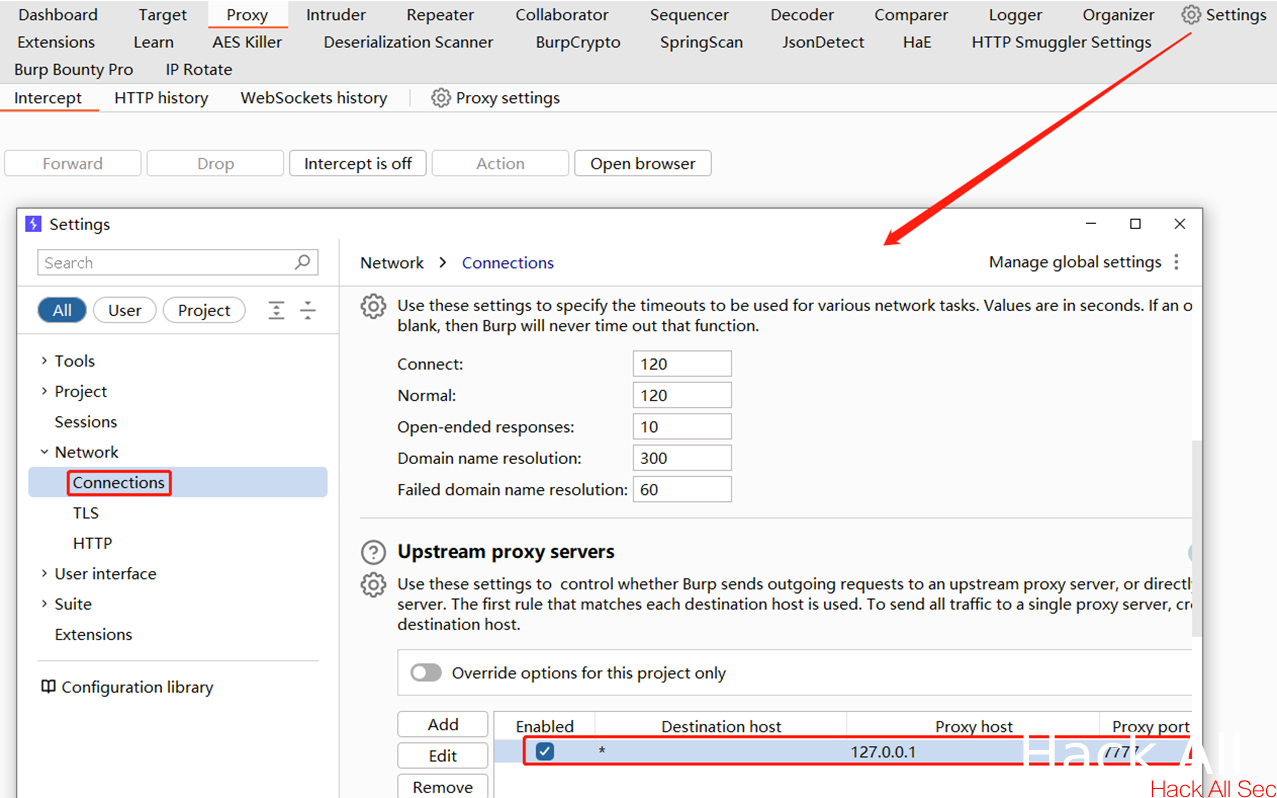Open the Organizer tab
Image resolution: width=1277 pixels, height=798 pixels.
click(1118, 15)
